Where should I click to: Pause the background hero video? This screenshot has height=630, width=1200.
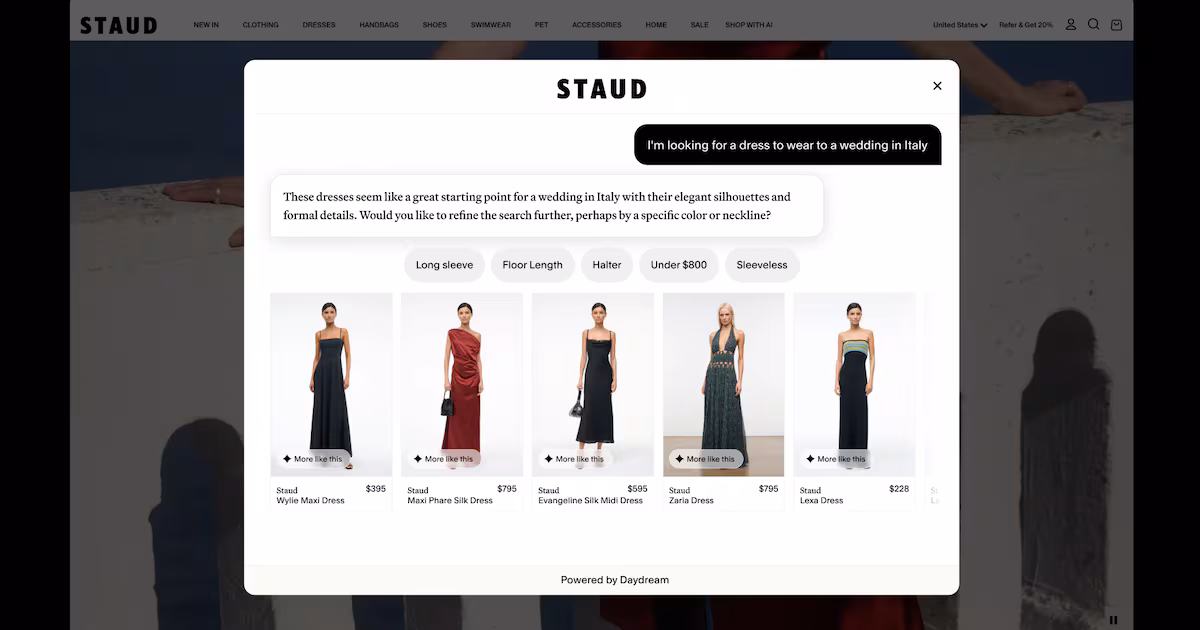(x=1114, y=620)
